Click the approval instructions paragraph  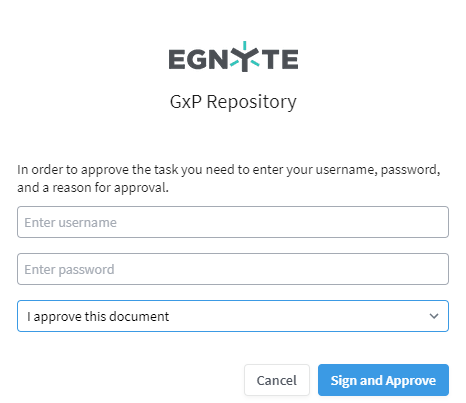(x=229, y=179)
